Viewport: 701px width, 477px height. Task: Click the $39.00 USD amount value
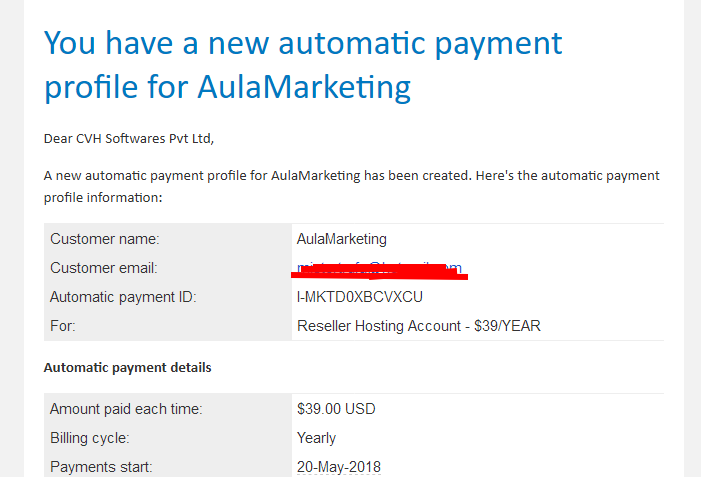tap(336, 409)
